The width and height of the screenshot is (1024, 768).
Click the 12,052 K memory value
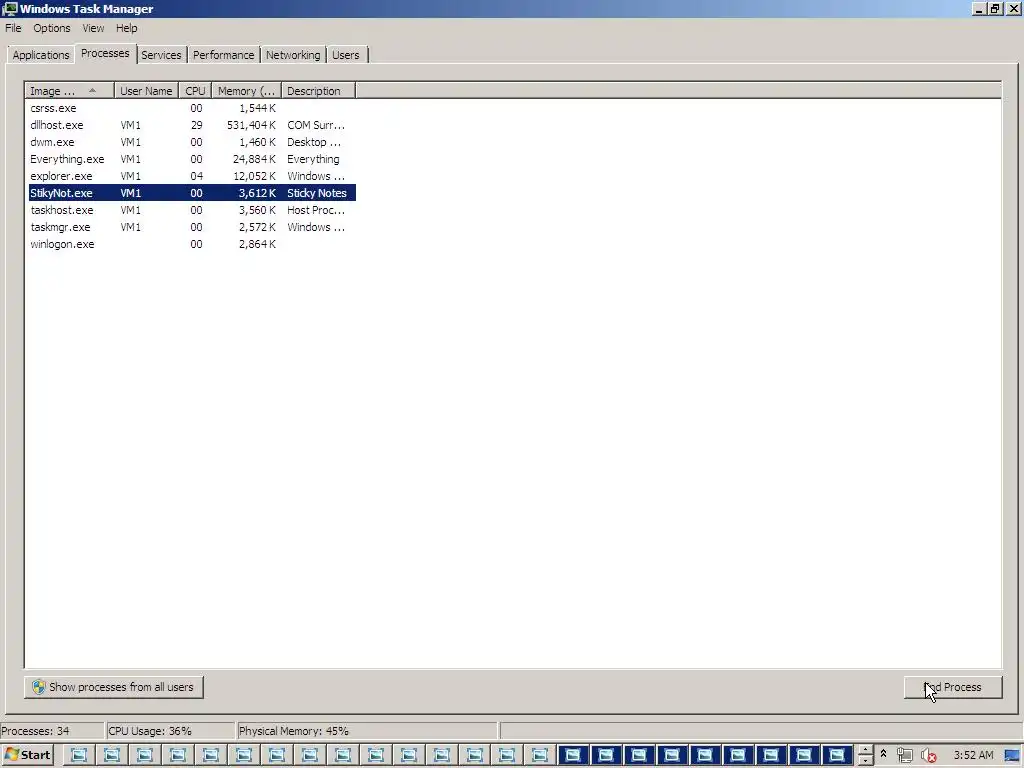pos(254,176)
